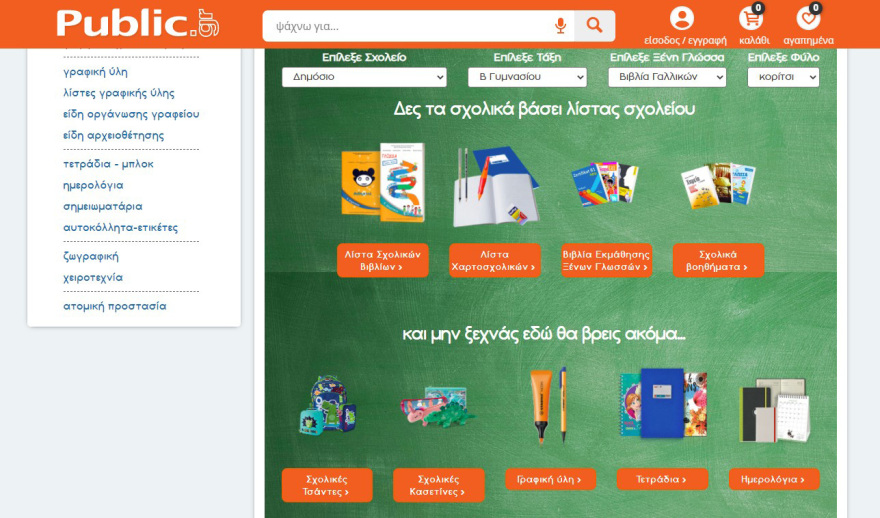880x518 pixels.
Task: Click the Σχολικά βοηθήματα button
Action: (718, 260)
